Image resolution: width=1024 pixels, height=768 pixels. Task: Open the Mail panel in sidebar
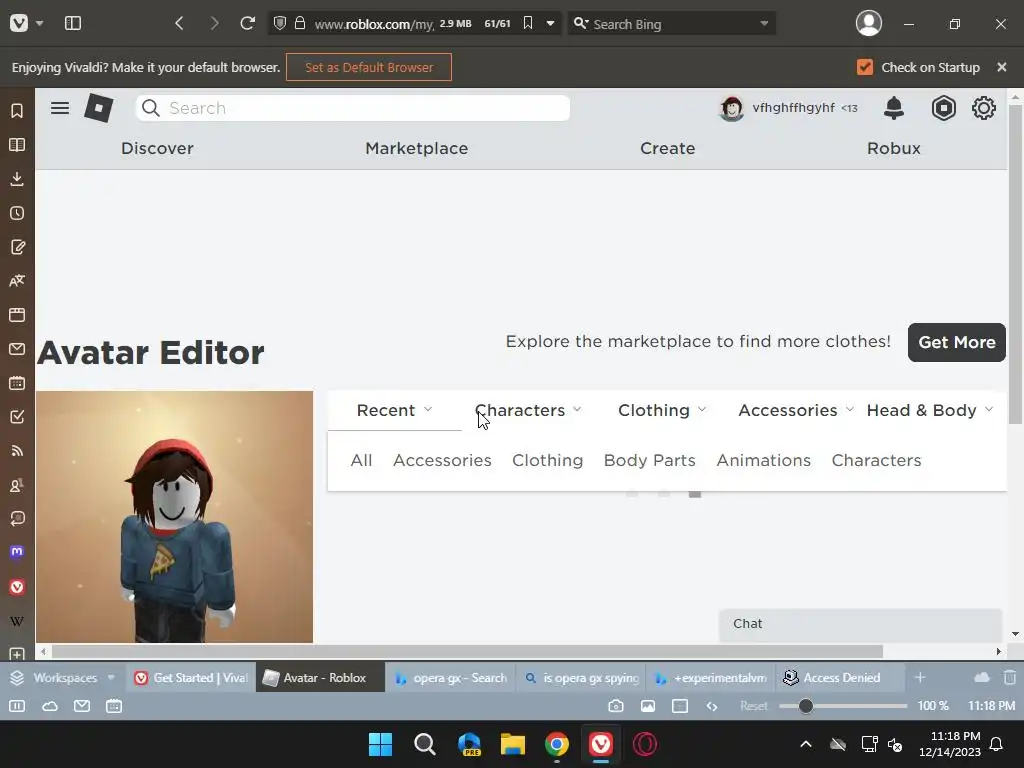coord(17,349)
